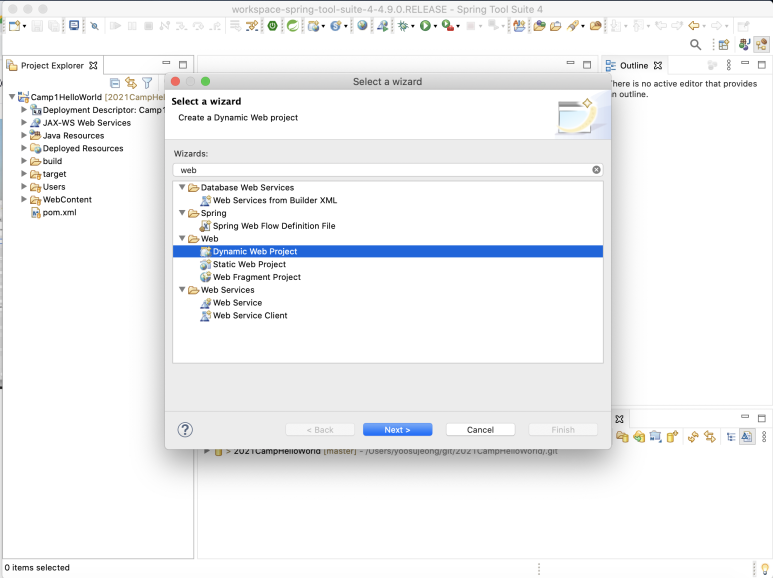Viewport: 773px width, 578px height.
Task: Click the add existing Git repository icon
Action: (622, 436)
